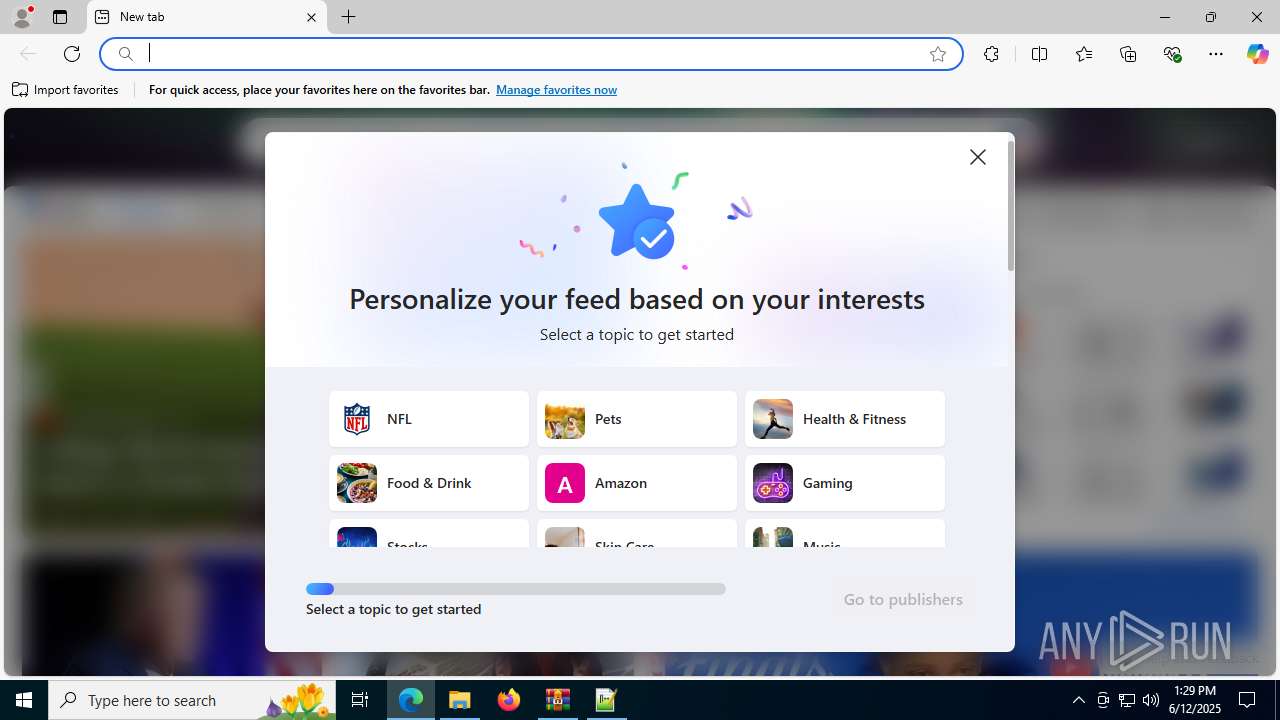Close the New tab tab

(x=311, y=17)
